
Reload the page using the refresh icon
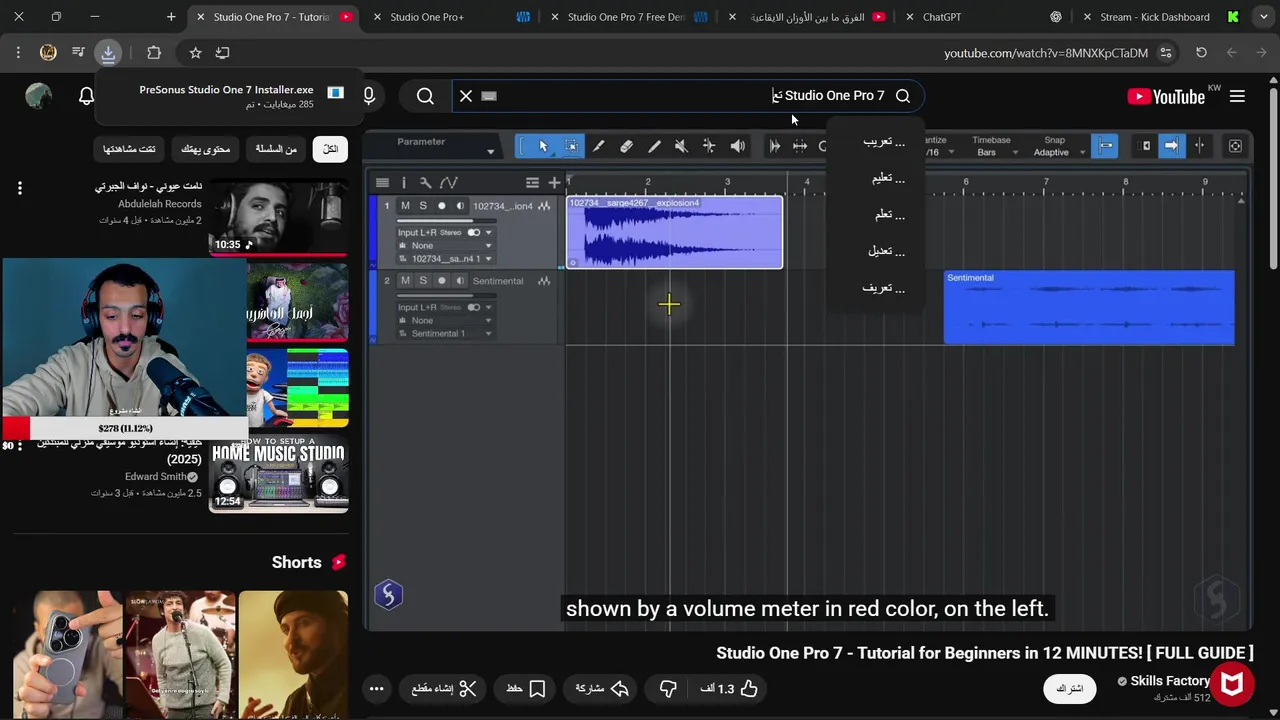tap(1201, 52)
